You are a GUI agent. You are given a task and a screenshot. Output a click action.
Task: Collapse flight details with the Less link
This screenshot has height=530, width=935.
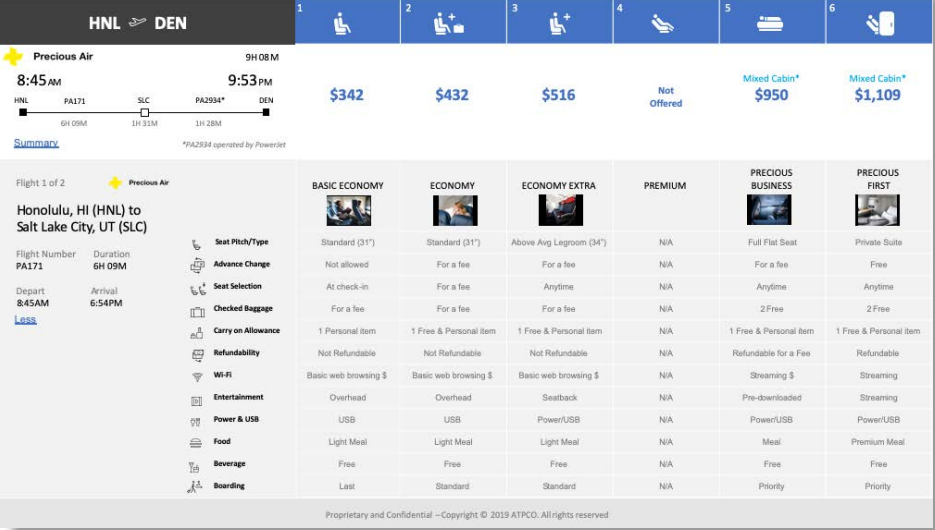point(25,319)
